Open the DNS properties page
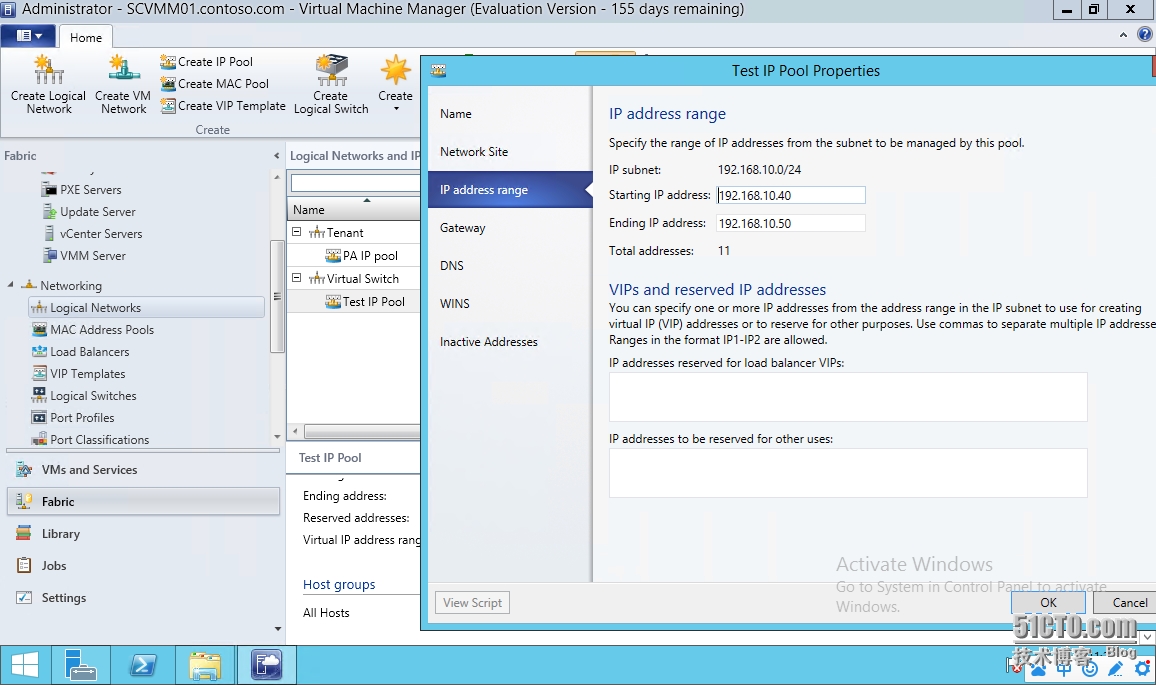This screenshot has width=1156, height=685. point(510,265)
